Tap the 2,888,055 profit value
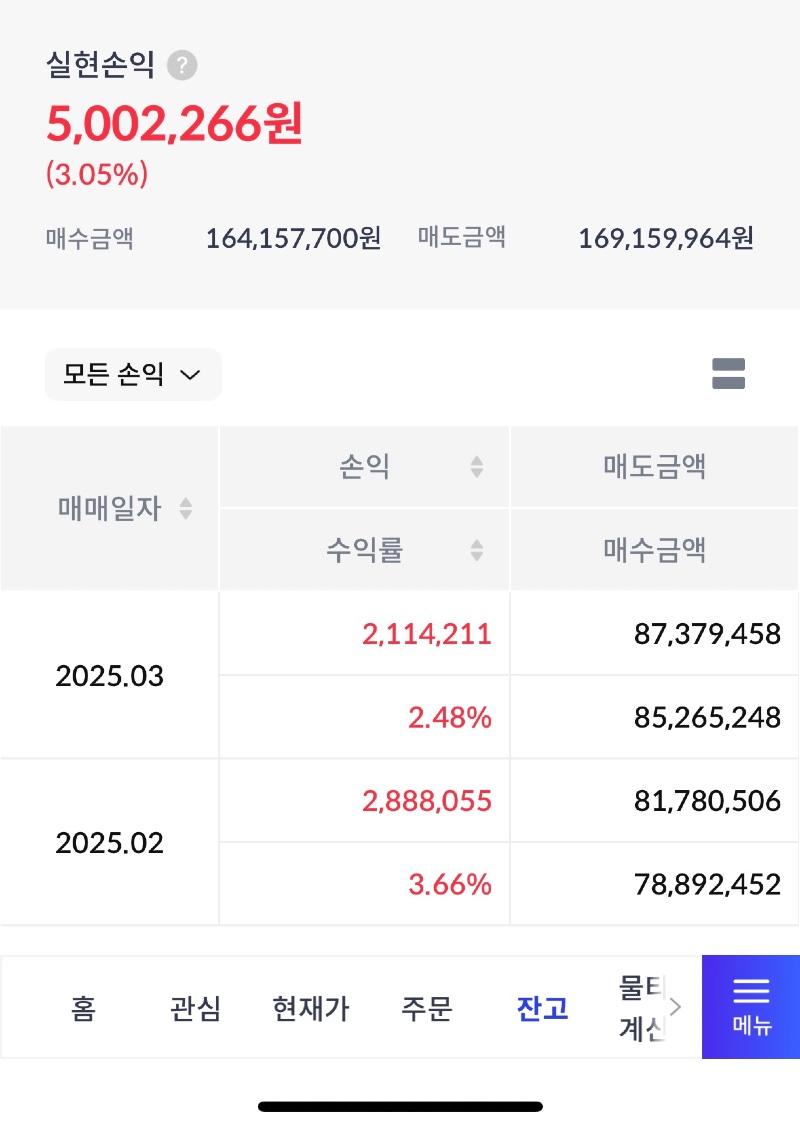This screenshot has width=800, height=1128. point(427,801)
